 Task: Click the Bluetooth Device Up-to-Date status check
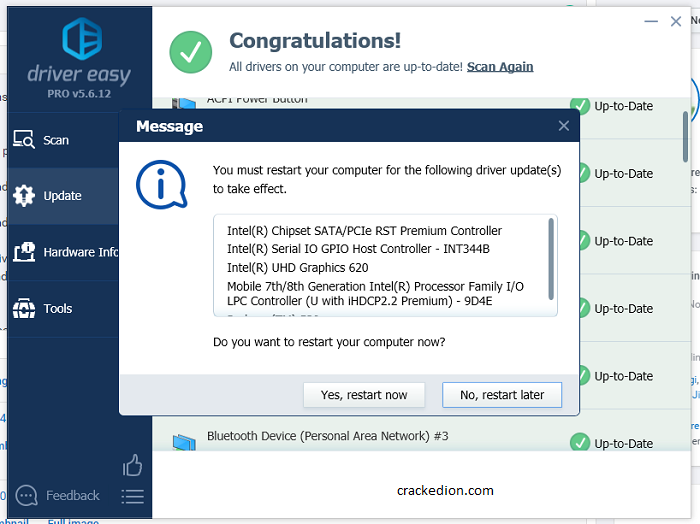pyautogui.click(x=580, y=442)
